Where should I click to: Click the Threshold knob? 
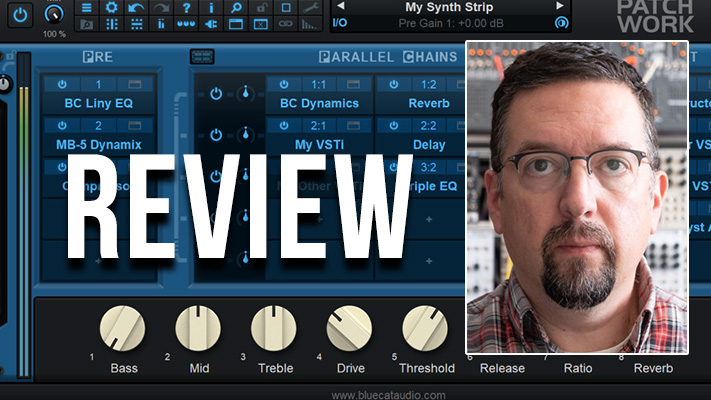click(425, 329)
